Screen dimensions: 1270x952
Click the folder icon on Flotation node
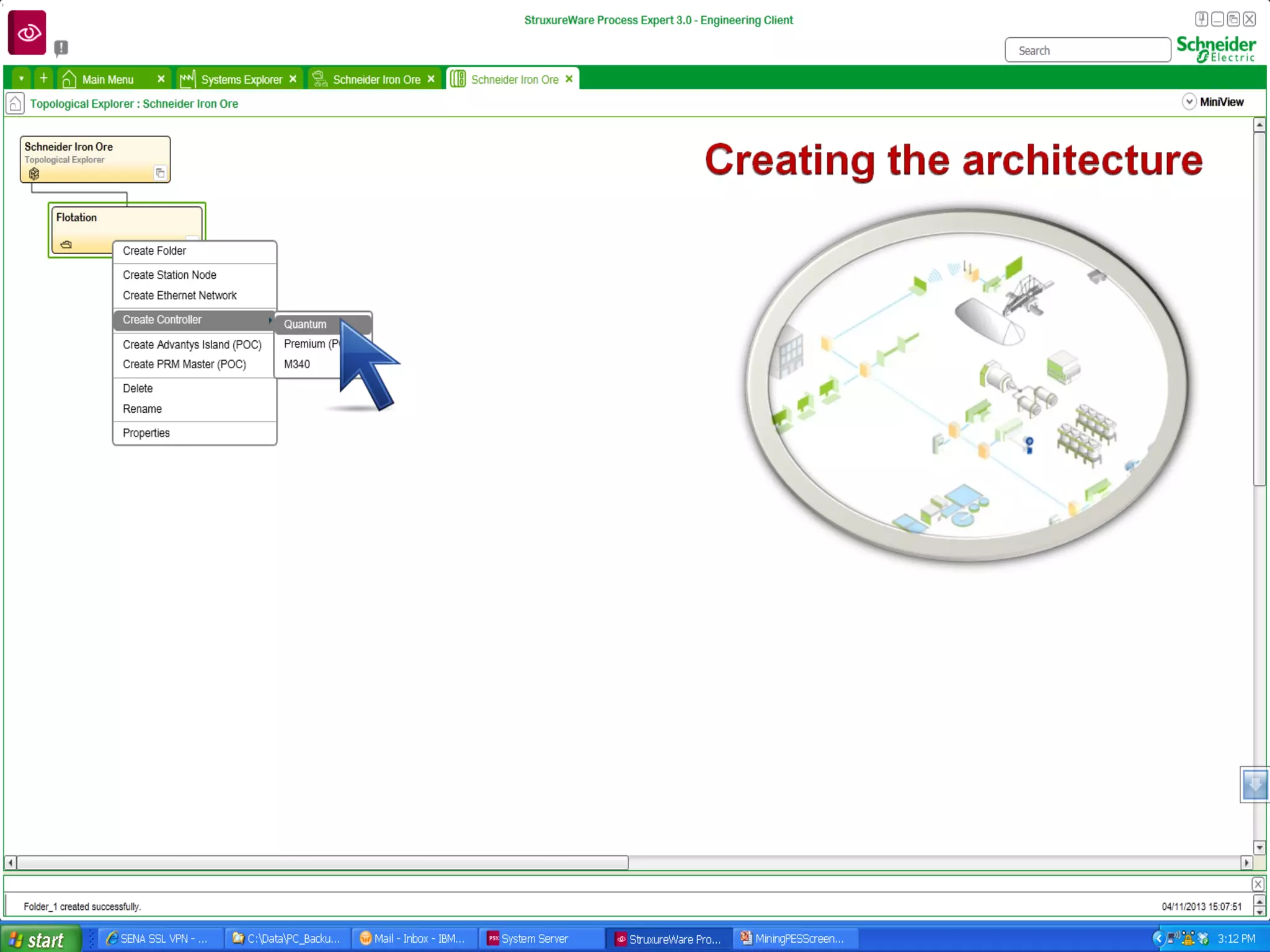point(66,244)
